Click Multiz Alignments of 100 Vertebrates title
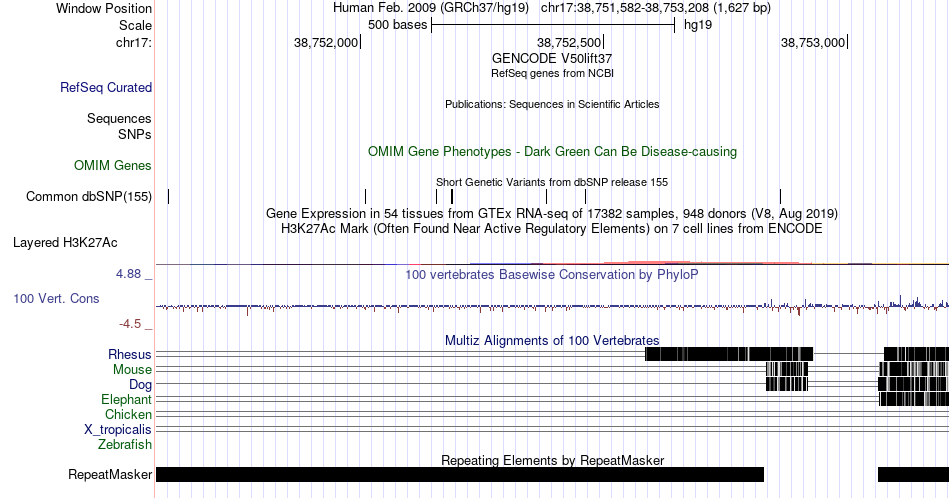This screenshot has height=498, width=950. [x=552, y=340]
